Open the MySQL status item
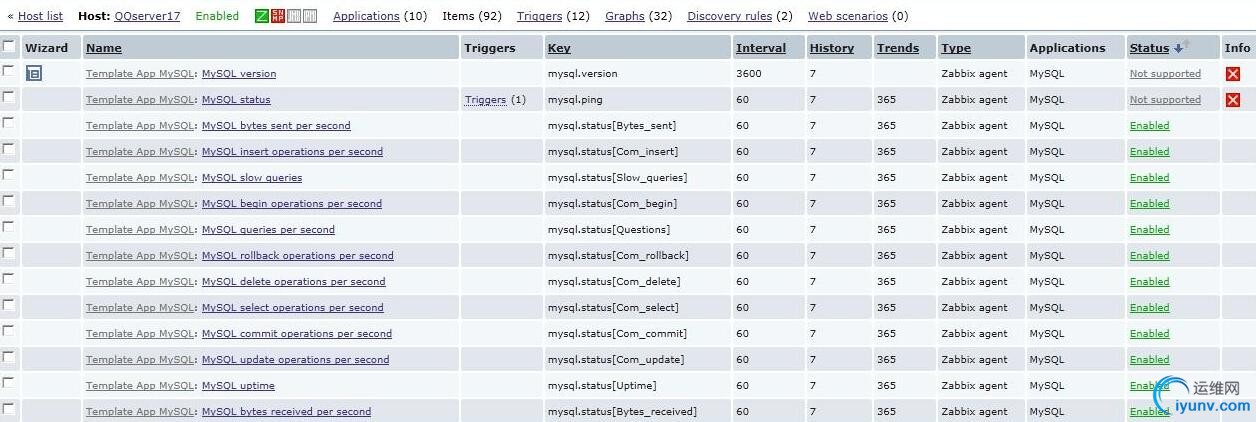 [236, 100]
